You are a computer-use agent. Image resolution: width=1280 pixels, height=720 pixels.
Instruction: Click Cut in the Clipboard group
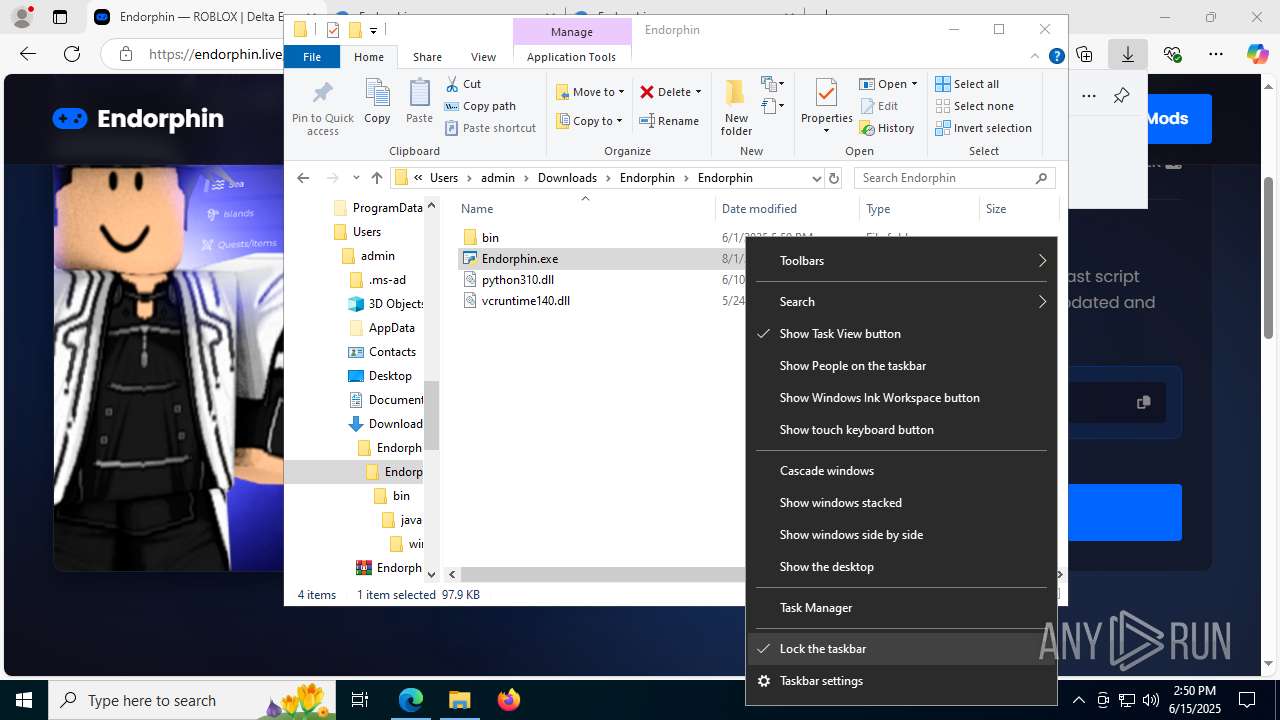point(463,84)
